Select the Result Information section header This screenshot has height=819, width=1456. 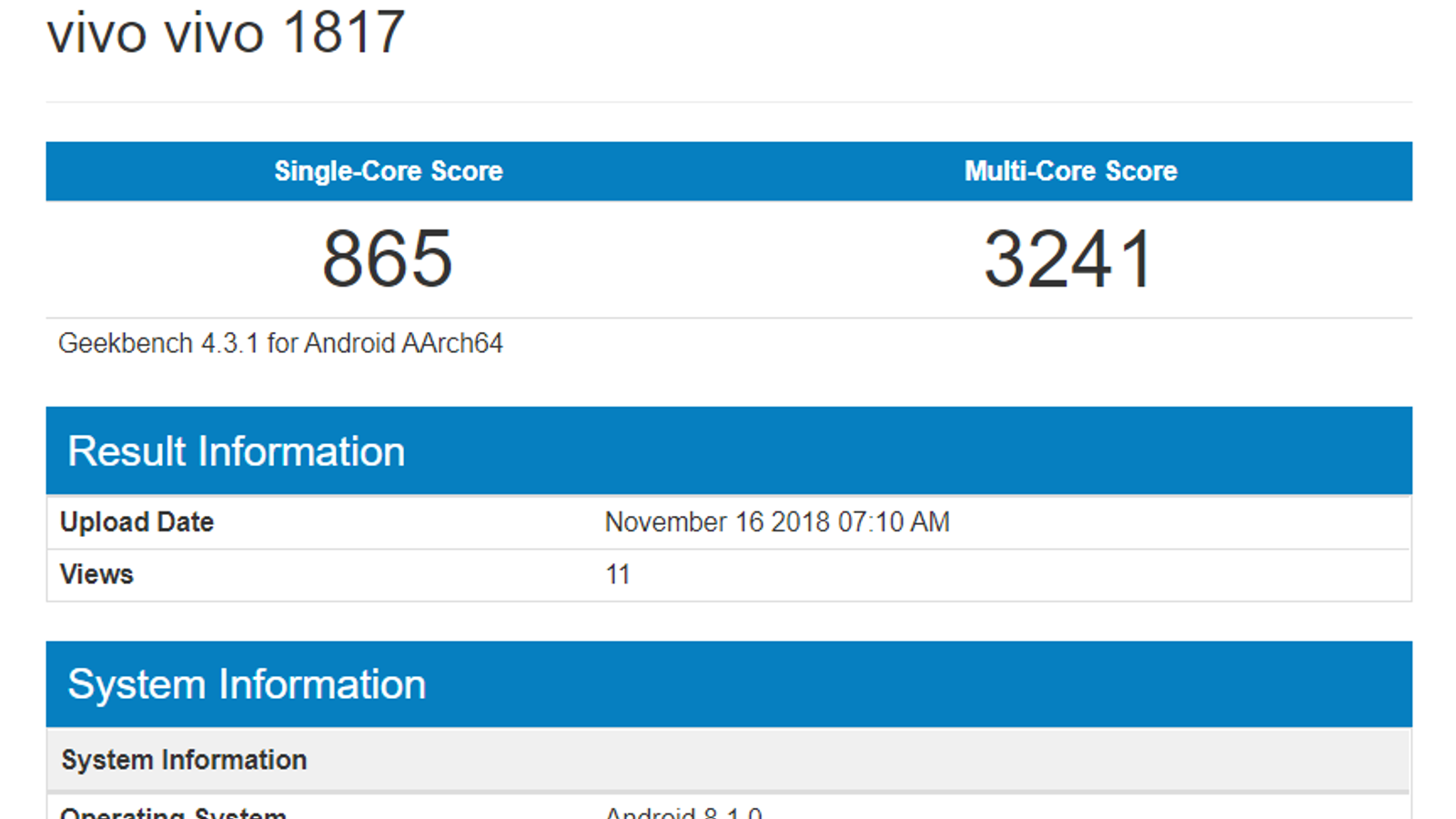(x=237, y=451)
